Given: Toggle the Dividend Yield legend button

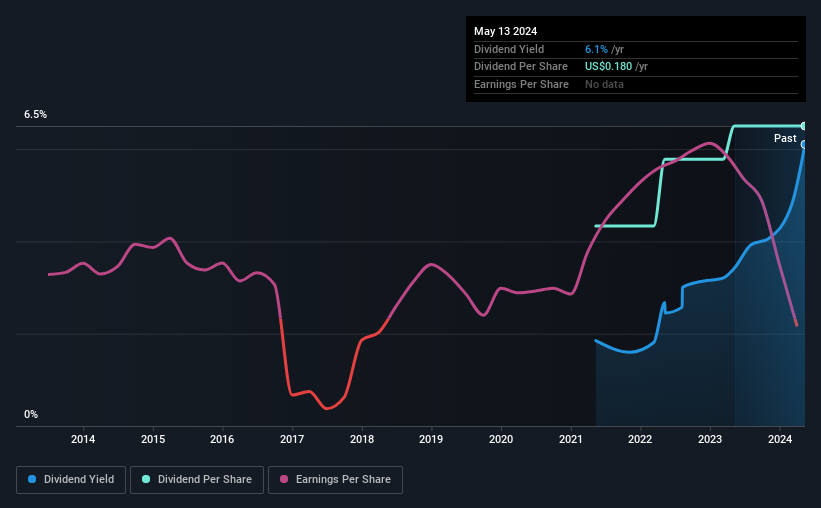Looking at the screenshot, I should (x=71, y=480).
